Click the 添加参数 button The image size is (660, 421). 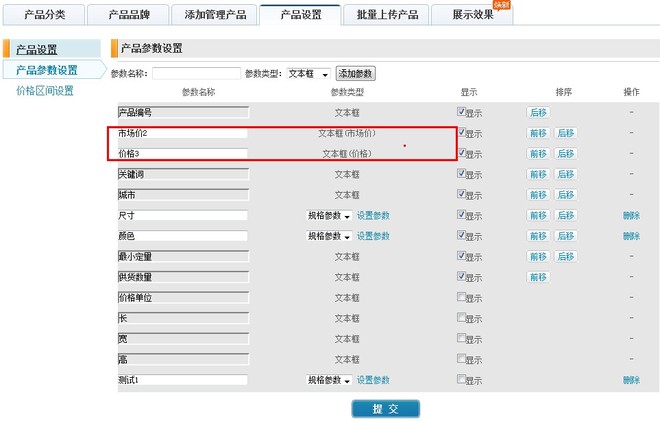(355, 74)
